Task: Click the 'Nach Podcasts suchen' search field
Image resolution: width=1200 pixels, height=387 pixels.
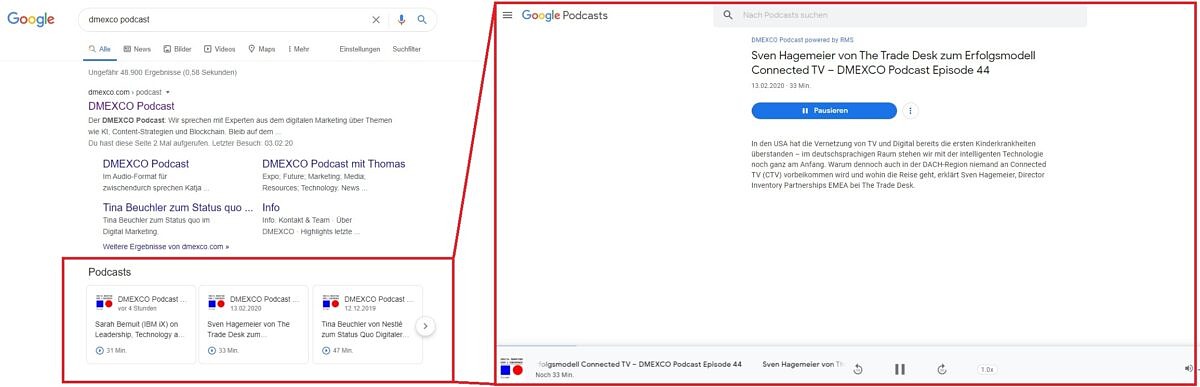Action: [x=900, y=15]
